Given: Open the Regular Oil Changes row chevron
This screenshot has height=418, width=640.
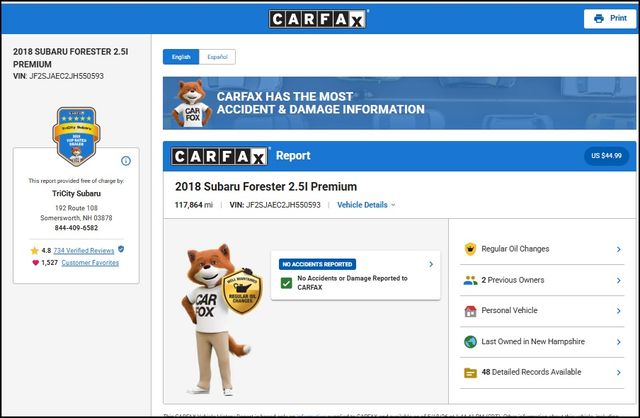Looking at the screenshot, I should (619, 249).
